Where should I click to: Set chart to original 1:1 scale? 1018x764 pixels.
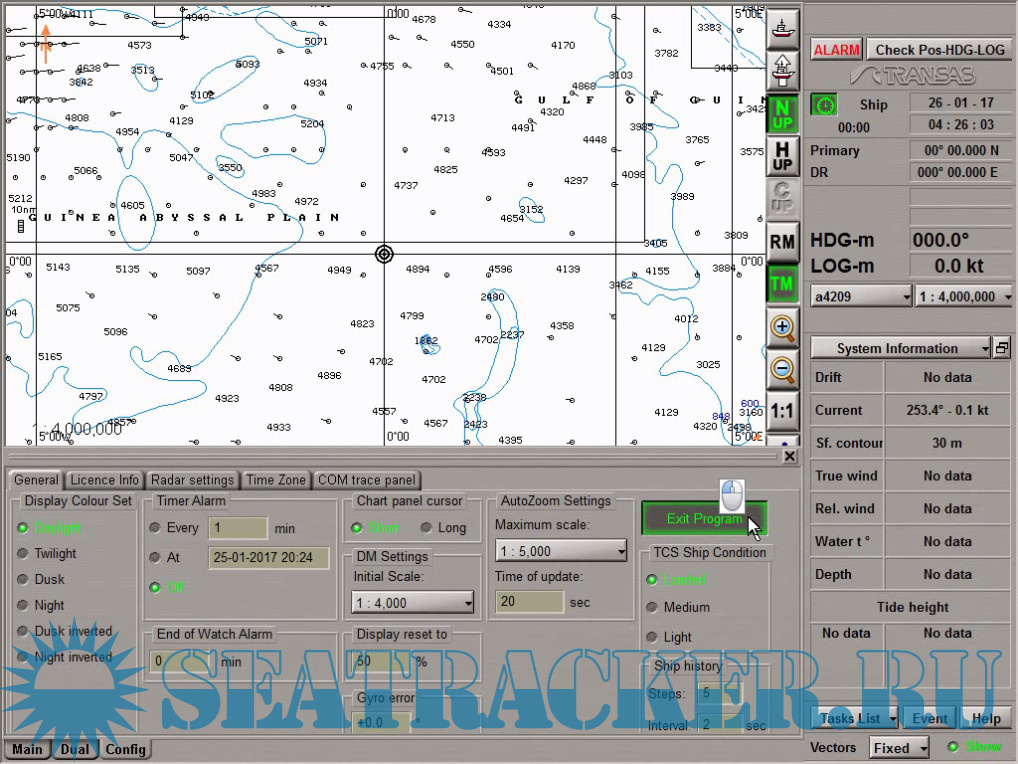click(782, 411)
